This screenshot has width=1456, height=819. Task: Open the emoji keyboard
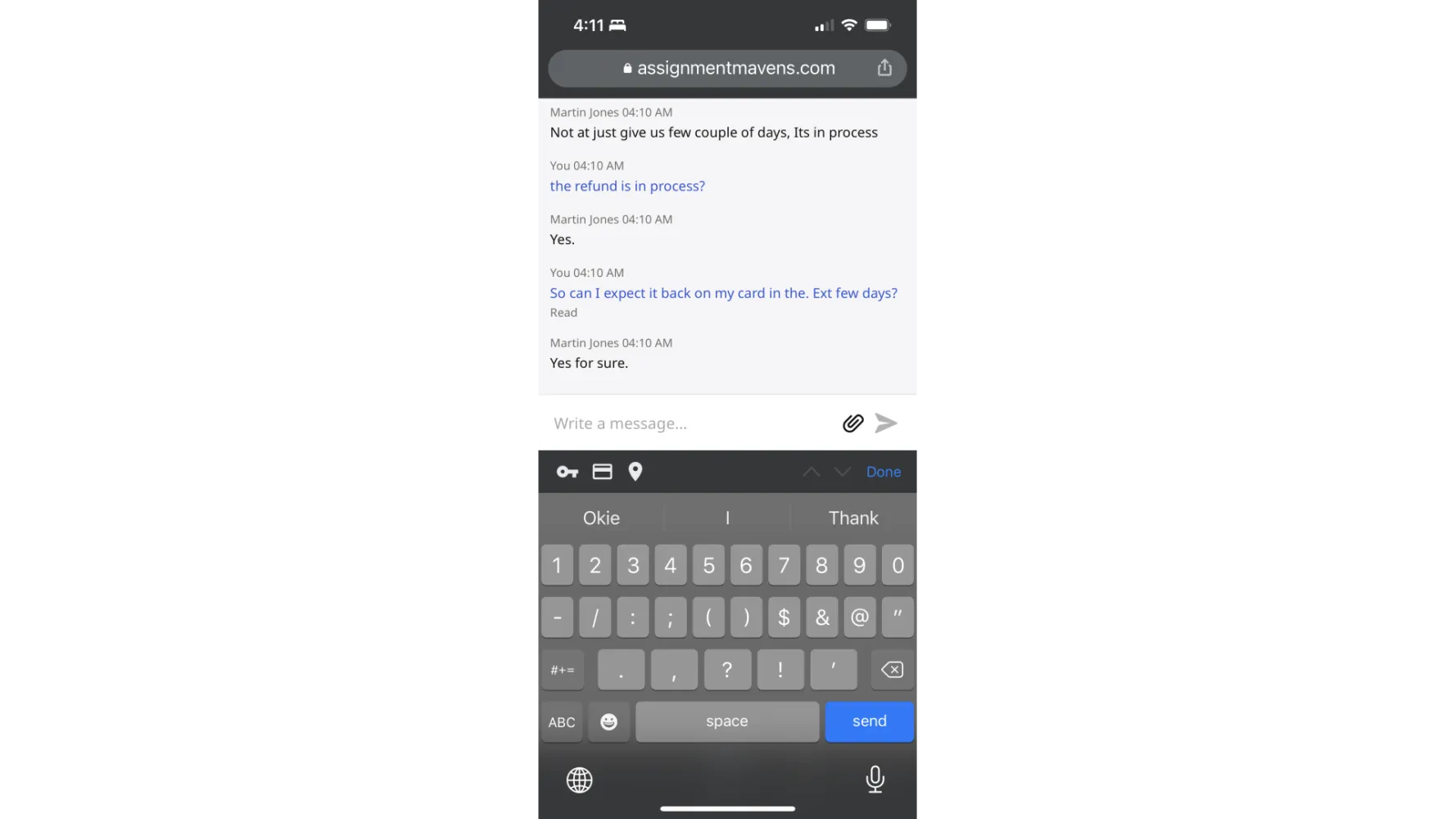(608, 722)
